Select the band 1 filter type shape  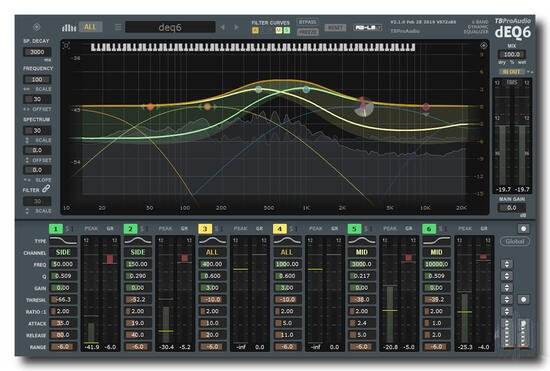pyautogui.click(x=63, y=241)
